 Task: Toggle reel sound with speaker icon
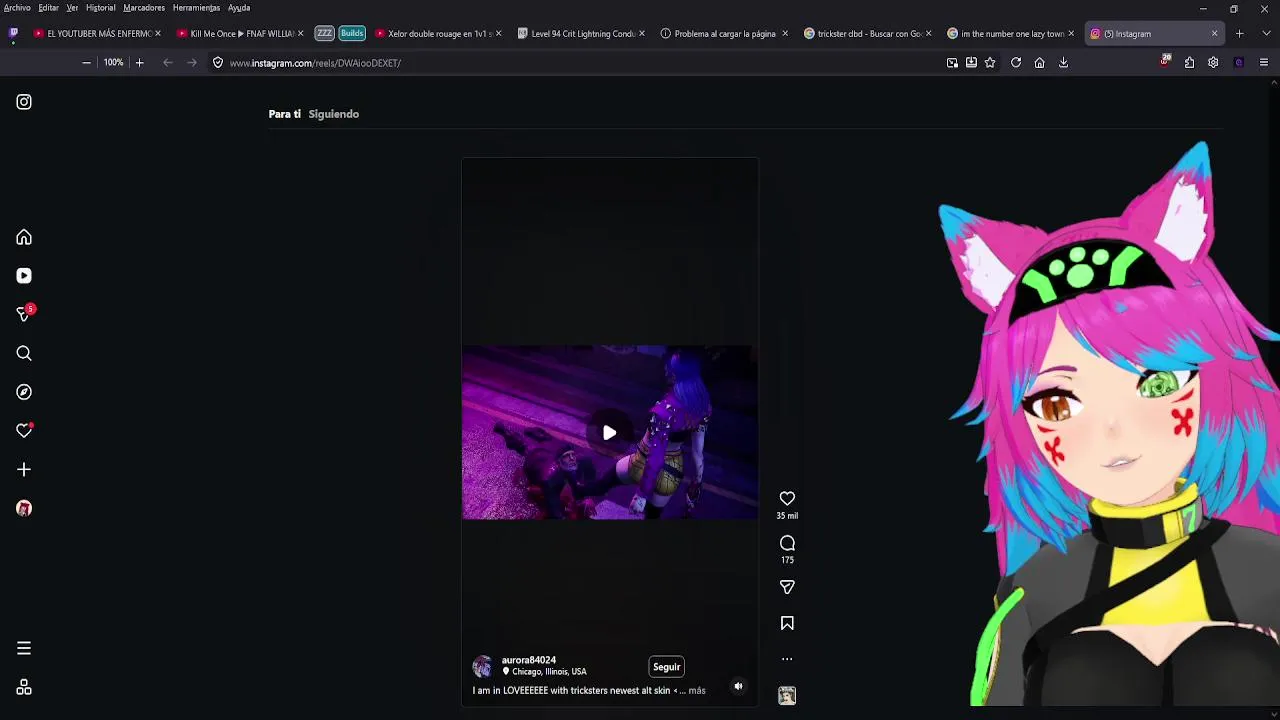pyautogui.click(x=738, y=686)
